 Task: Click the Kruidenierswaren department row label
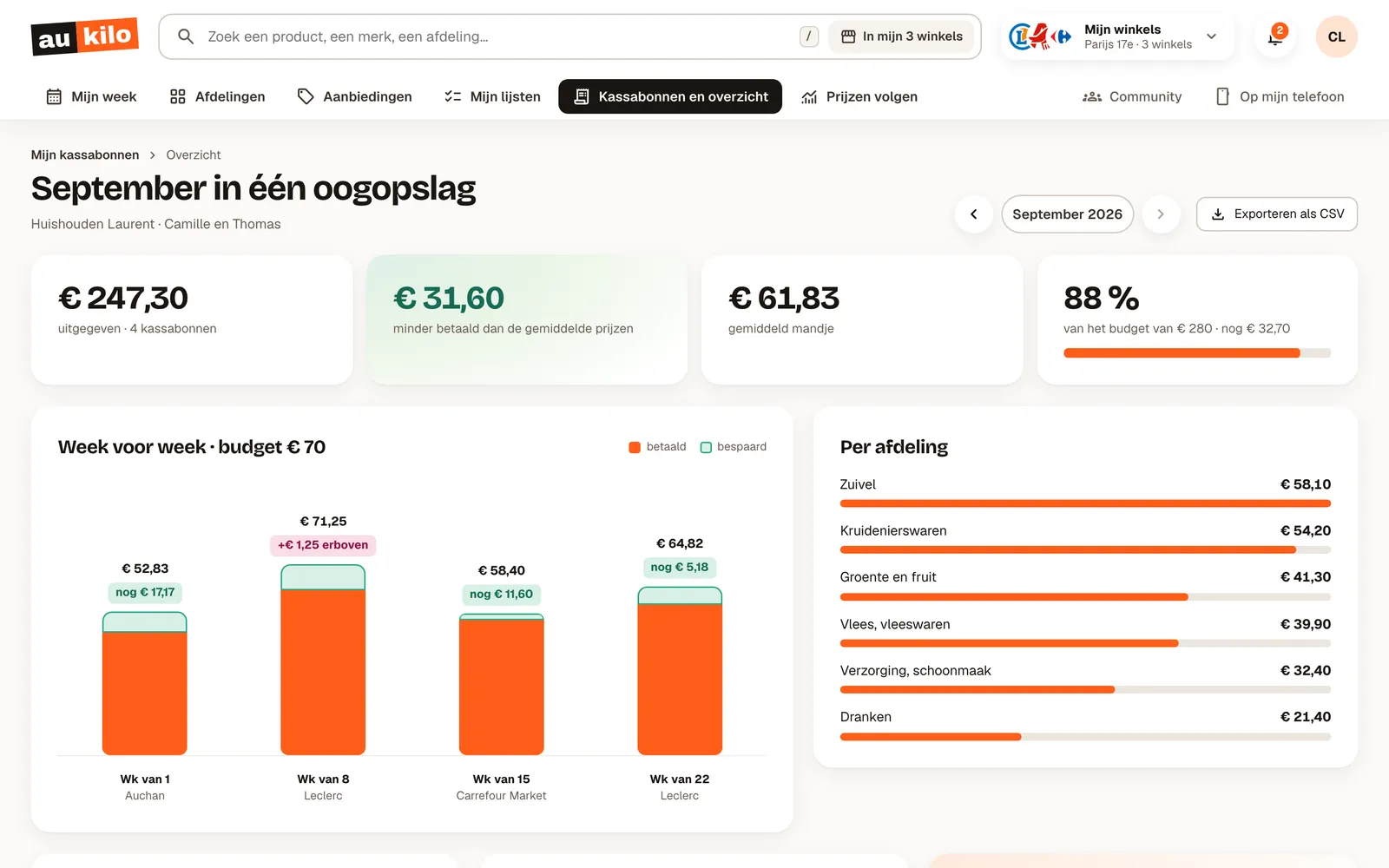coord(893,530)
